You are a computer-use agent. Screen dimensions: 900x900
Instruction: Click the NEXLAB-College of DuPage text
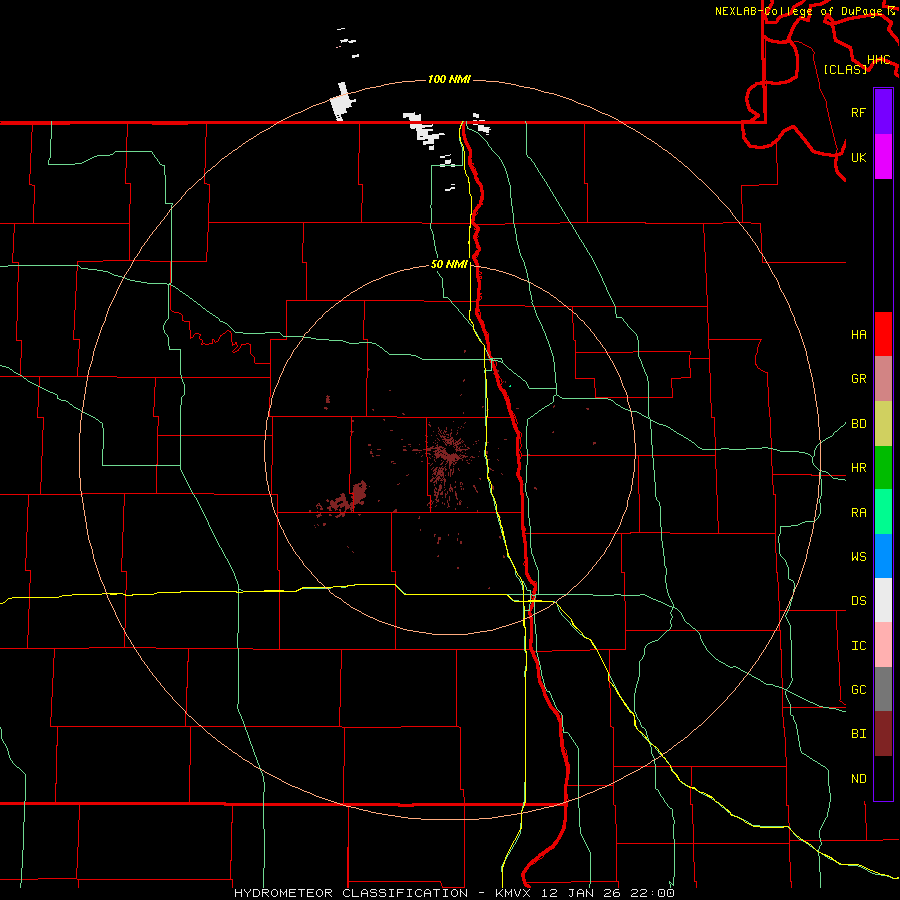tap(798, 11)
